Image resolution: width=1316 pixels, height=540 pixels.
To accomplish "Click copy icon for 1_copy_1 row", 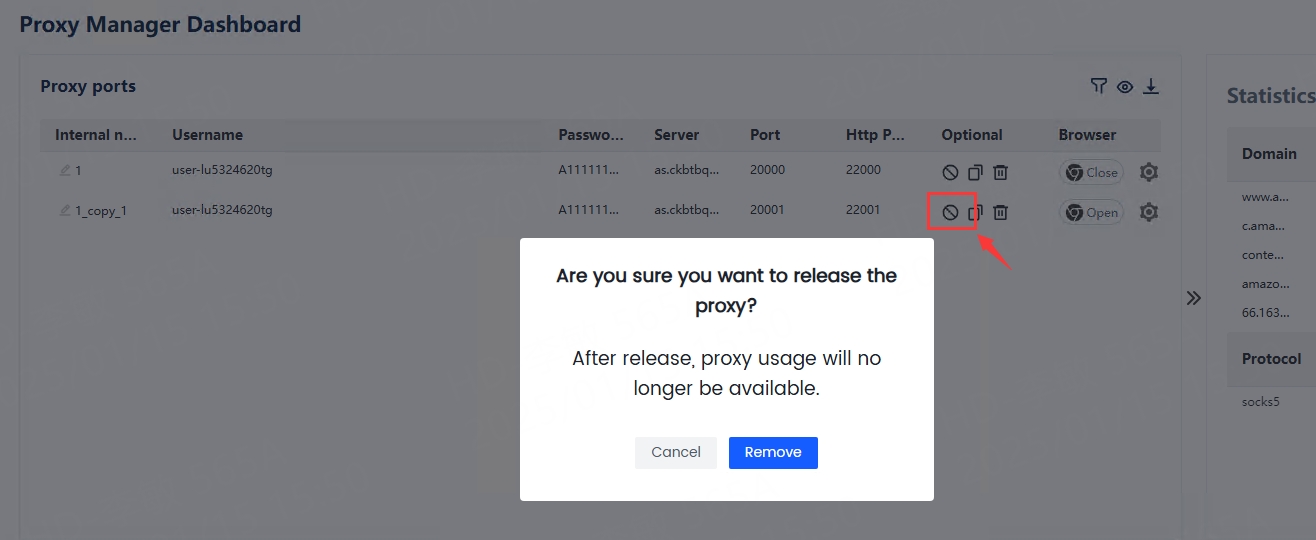I will pos(976,212).
